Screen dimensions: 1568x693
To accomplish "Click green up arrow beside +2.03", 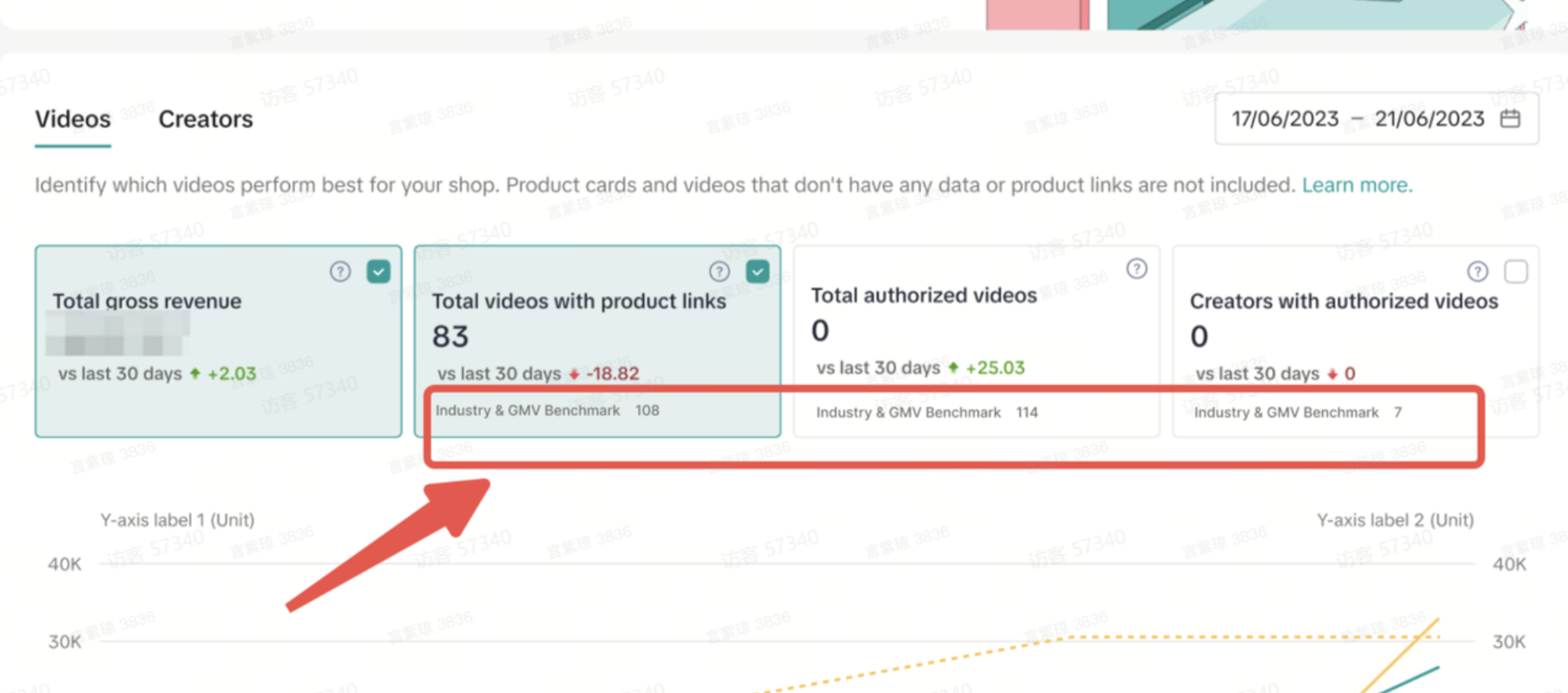I will point(195,373).
